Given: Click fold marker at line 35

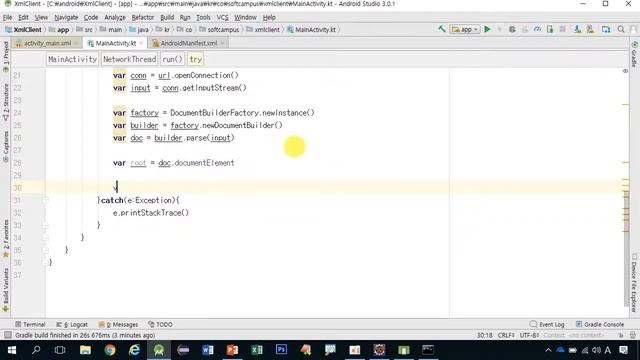Looking at the screenshot, I should click(x=45, y=250).
